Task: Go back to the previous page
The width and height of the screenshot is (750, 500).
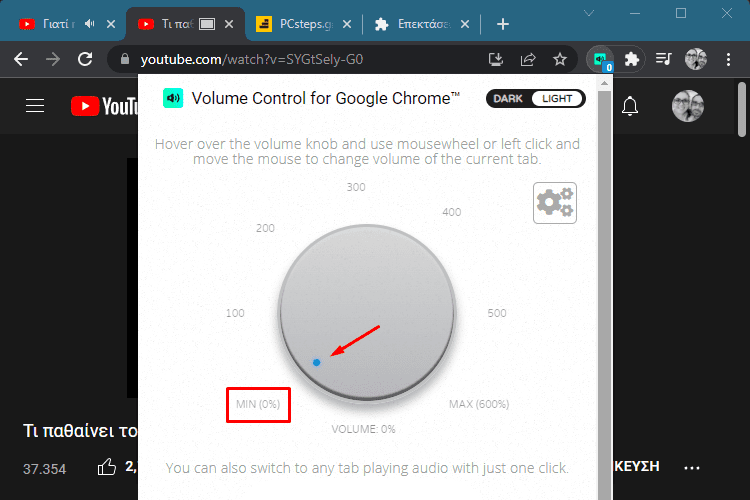Action: click(x=21, y=59)
